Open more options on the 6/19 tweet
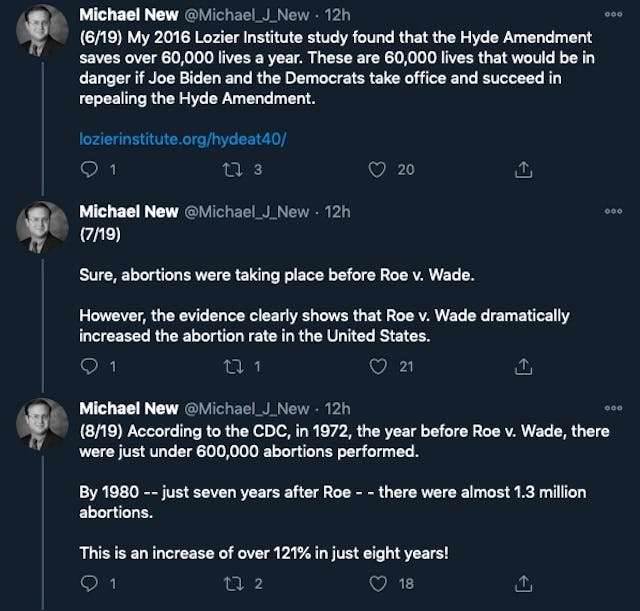Screen dimensions: 640x611 tap(613, 15)
